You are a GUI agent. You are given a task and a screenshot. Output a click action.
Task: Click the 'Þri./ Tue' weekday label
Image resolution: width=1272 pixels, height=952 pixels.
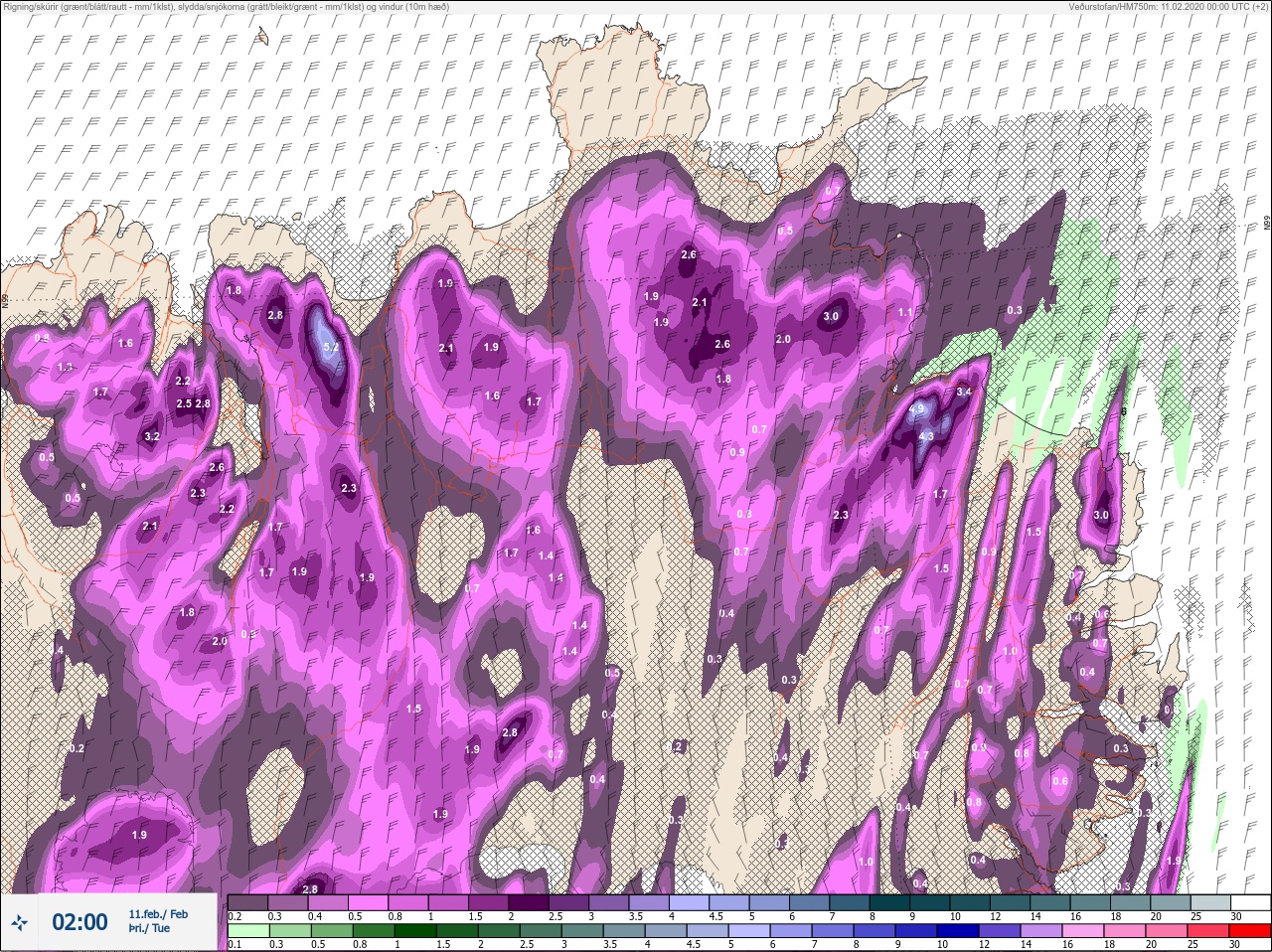pyautogui.click(x=149, y=929)
